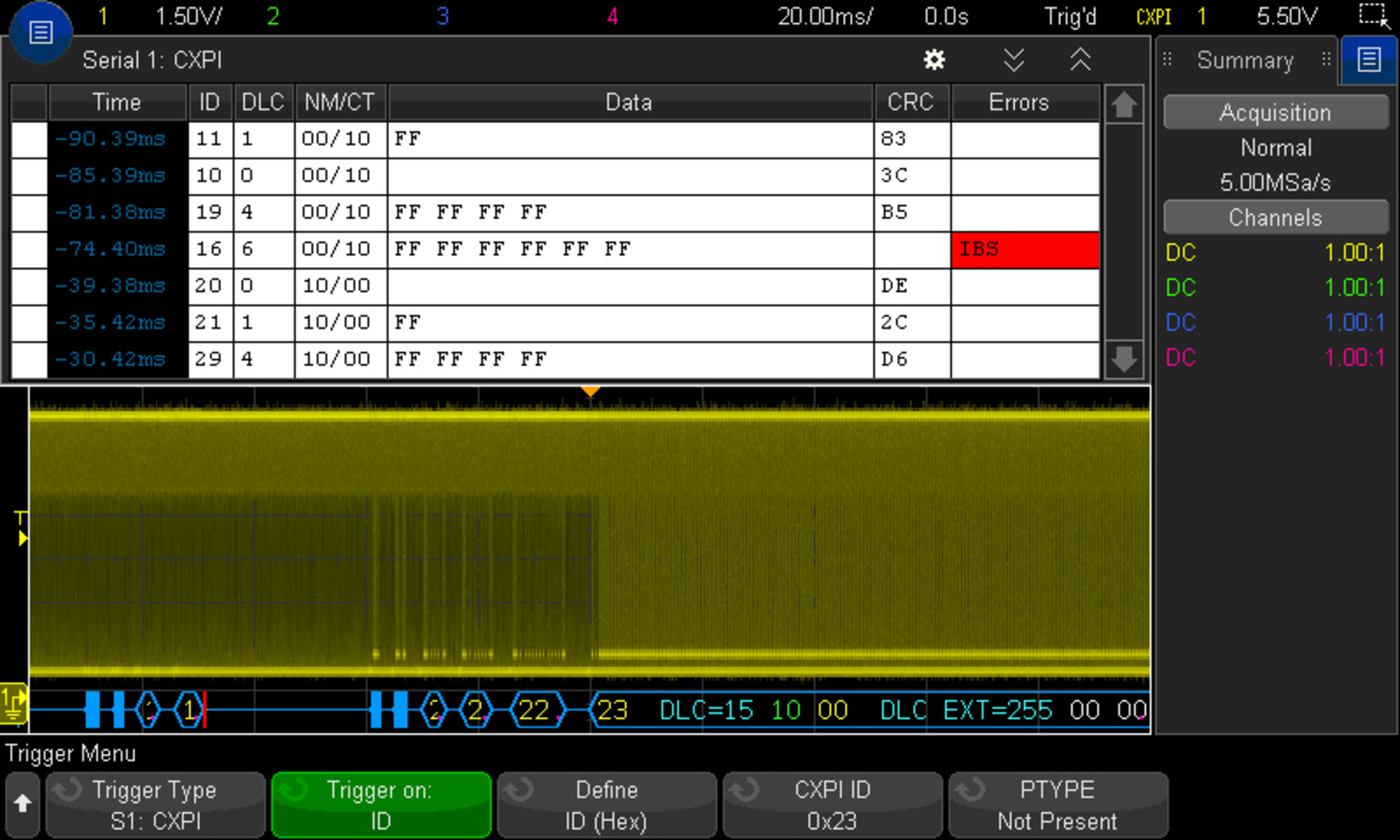Expand the serial lister with the down chevron
The height and width of the screenshot is (840, 1400).
coord(1014,61)
